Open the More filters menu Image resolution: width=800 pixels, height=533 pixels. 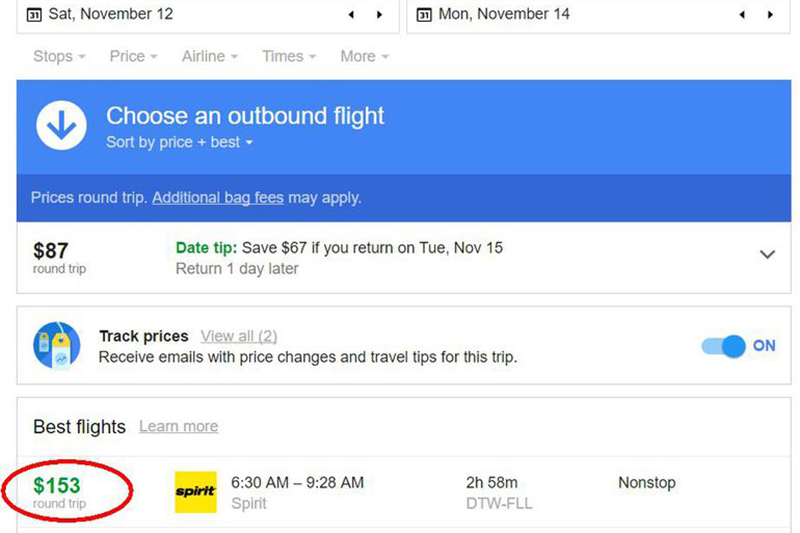pos(364,57)
